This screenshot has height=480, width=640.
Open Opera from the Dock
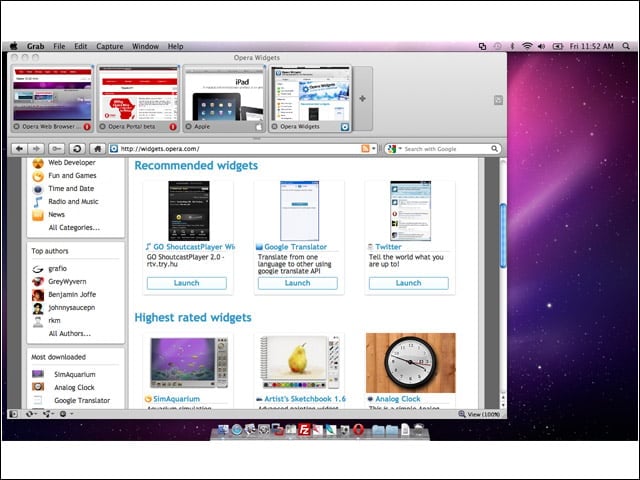coord(358,430)
